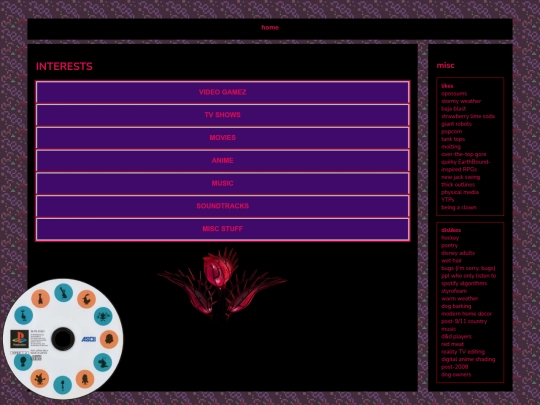540x405 pixels.
Task: Expand the TV SHOWS section
Action: [x=222, y=115]
